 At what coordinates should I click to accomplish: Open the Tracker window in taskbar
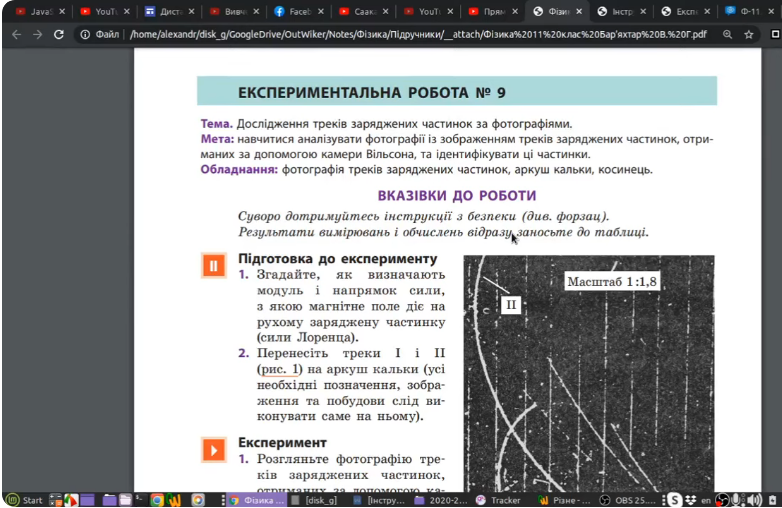click(x=499, y=500)
